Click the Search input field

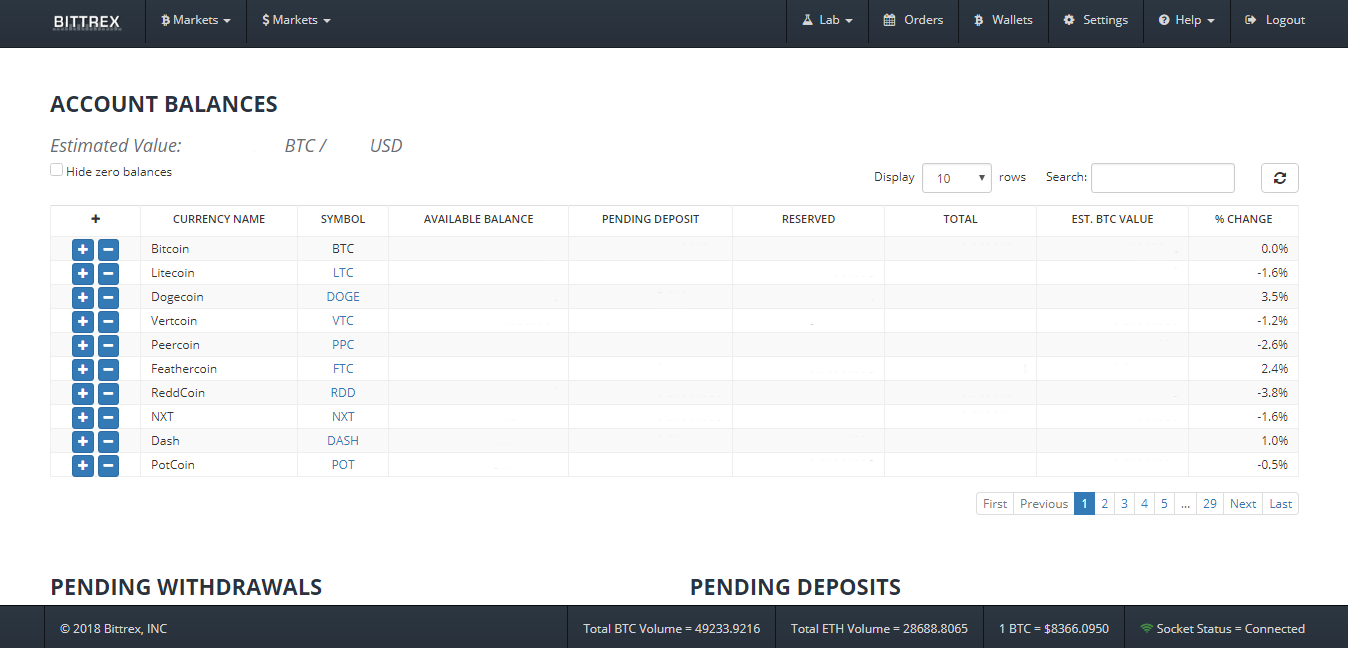[1163, 178]
